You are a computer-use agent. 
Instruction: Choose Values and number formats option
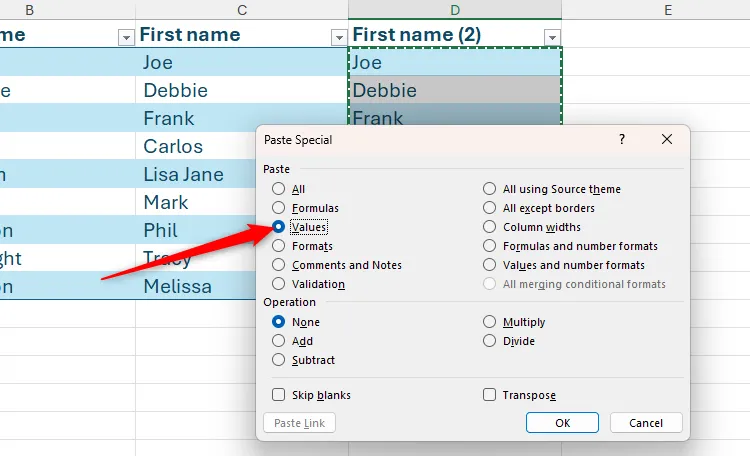pos(490,265)
